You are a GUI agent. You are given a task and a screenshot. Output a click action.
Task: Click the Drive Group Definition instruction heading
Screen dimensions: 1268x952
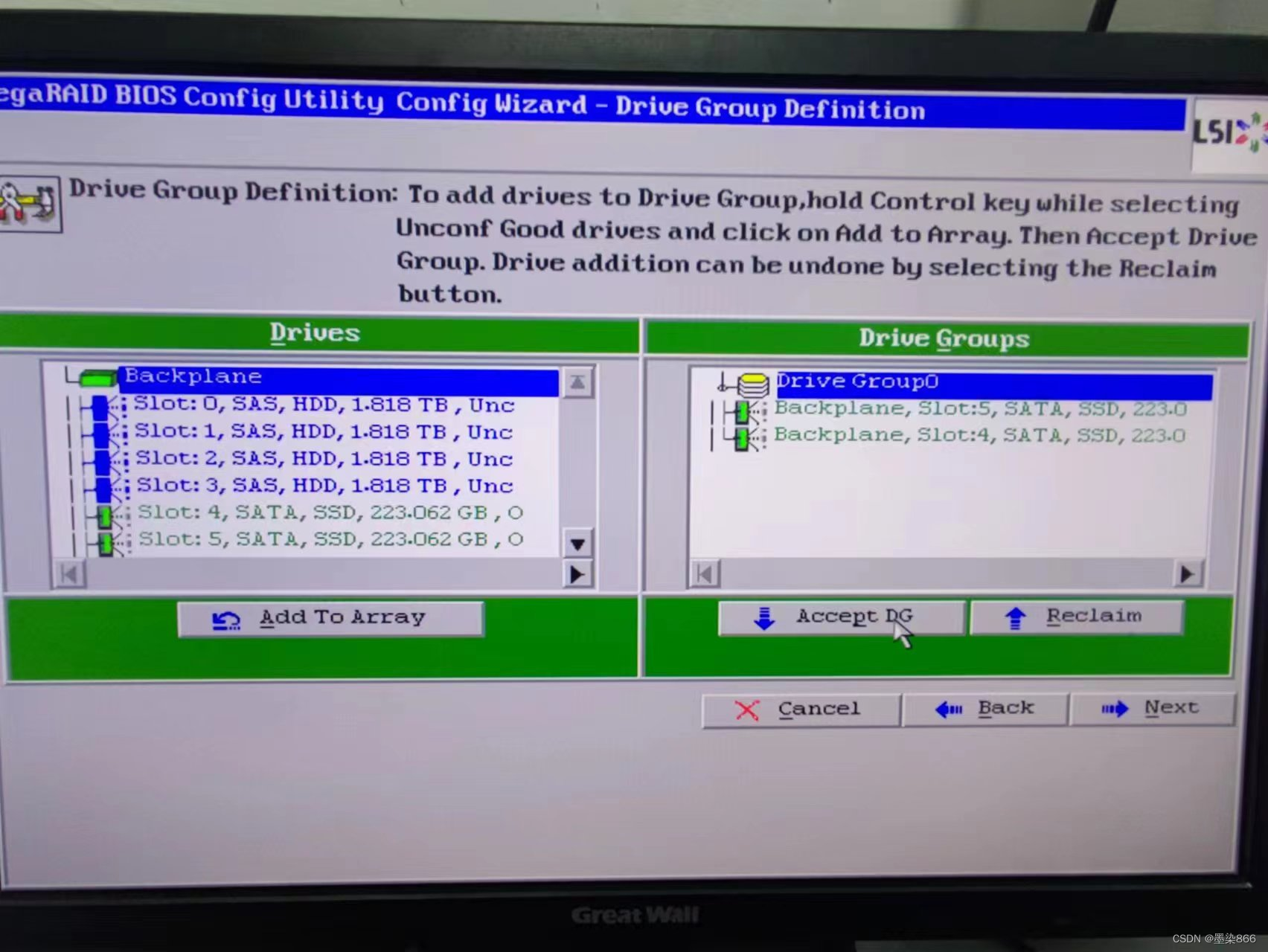[x=234, y=191]
